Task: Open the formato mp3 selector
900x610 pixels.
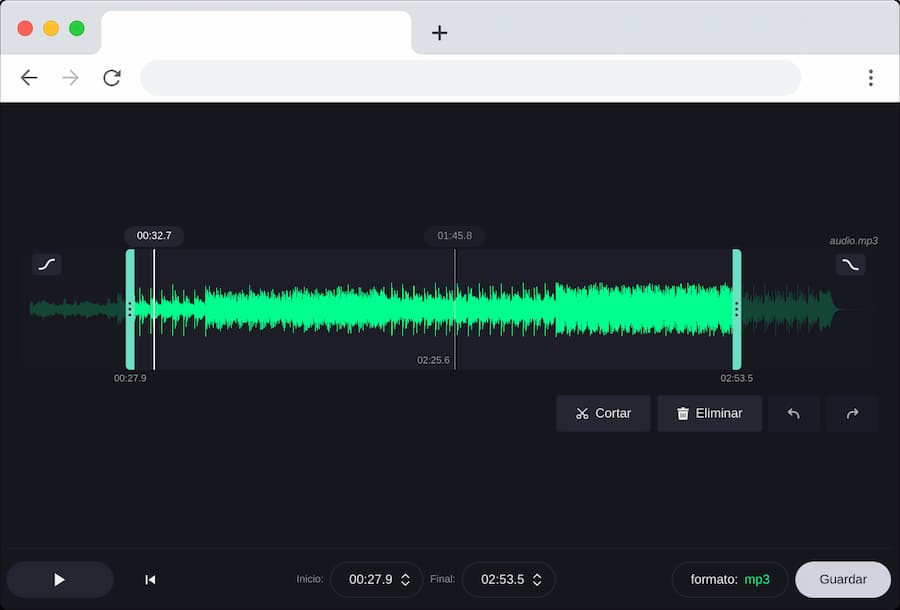Action: pos(730,580)
